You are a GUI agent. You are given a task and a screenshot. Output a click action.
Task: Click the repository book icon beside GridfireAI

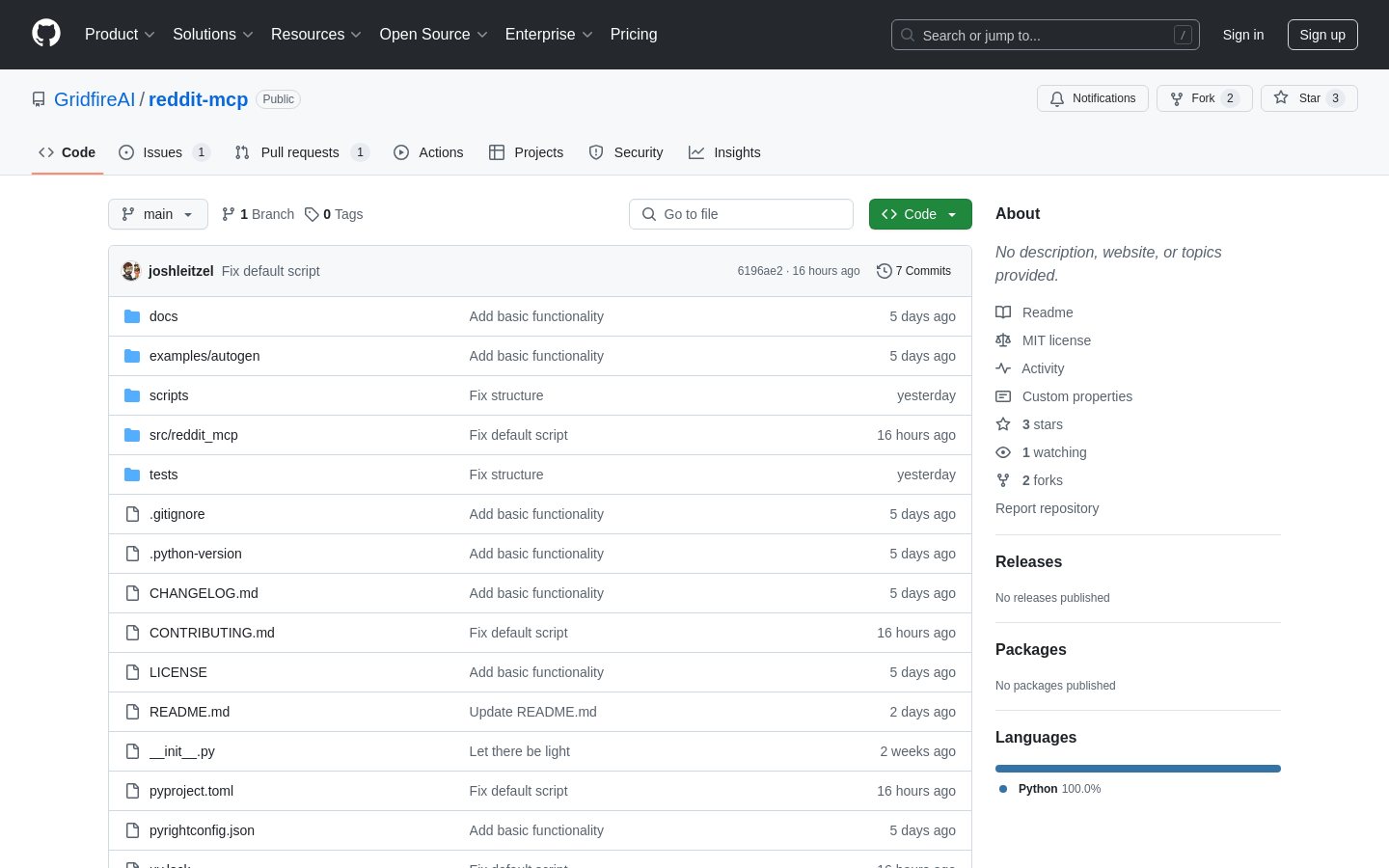coord(39,99)
